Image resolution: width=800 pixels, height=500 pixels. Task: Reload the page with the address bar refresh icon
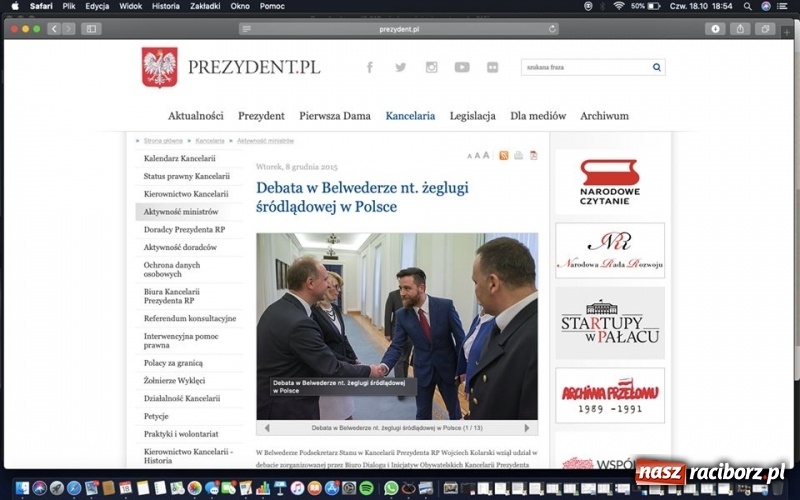[552, 29]
